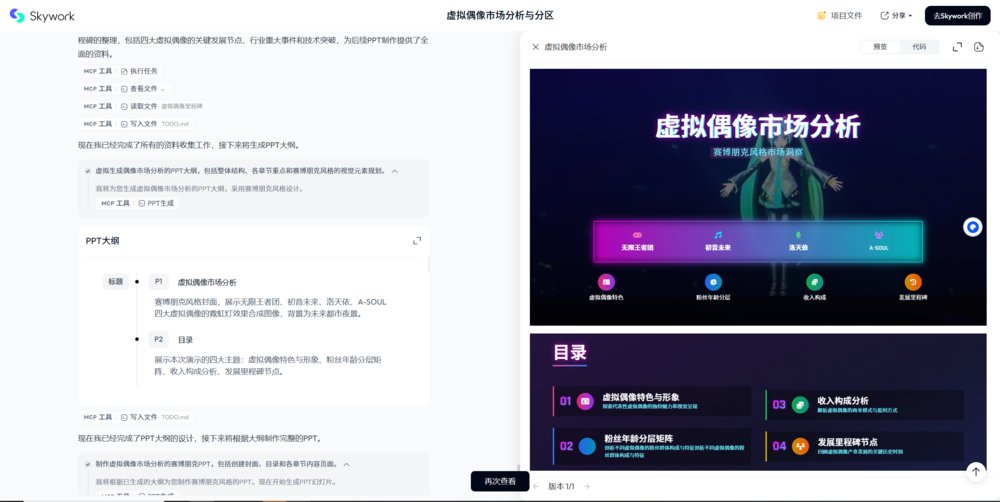
Task: Click the 去Skywork创作 button
Action: pos(957,16)
